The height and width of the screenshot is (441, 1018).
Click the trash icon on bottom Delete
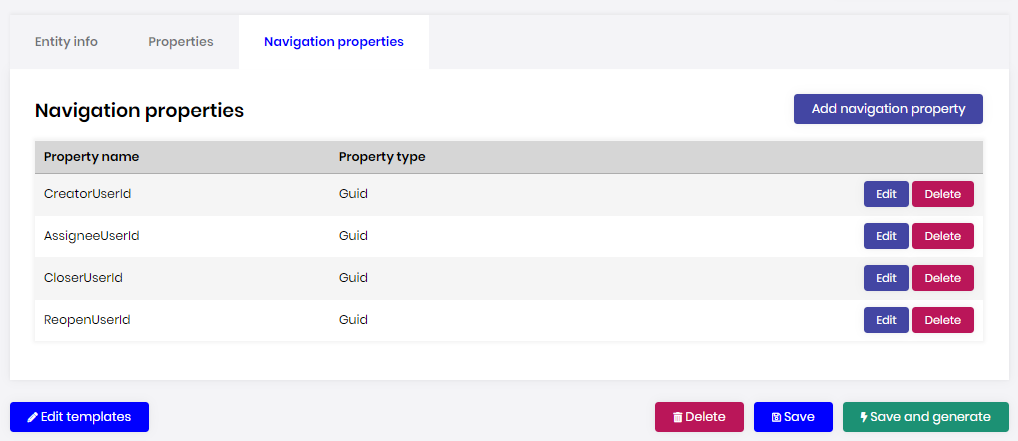(x=678, y=417)
